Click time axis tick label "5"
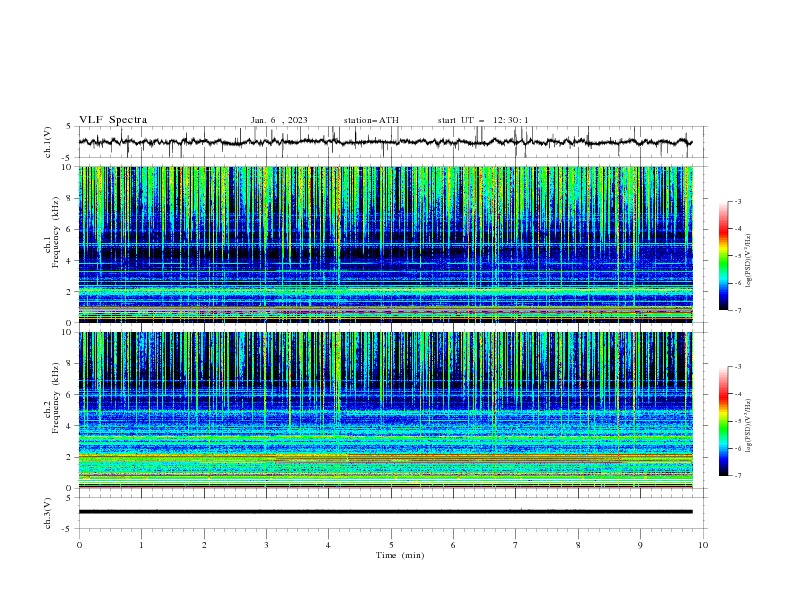Viewport: 792px width, 612px height. tap(391, 545)
